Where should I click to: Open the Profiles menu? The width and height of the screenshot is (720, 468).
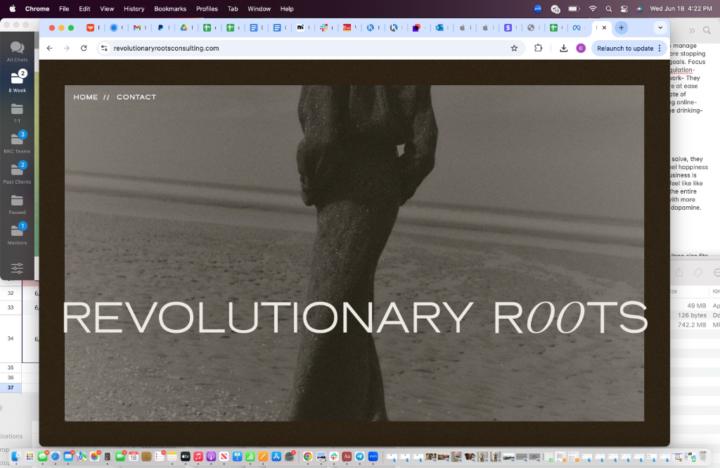(207, 9)
